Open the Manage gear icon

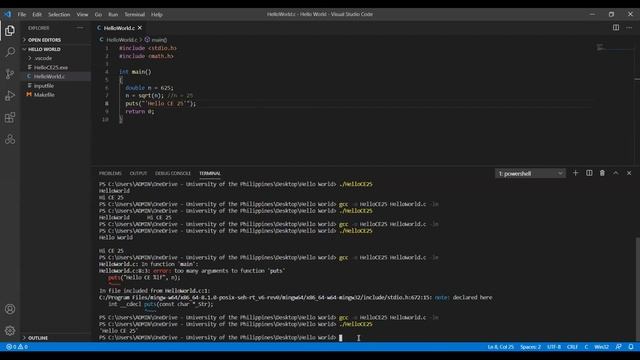pyautogui.click(x=10, y=331)
